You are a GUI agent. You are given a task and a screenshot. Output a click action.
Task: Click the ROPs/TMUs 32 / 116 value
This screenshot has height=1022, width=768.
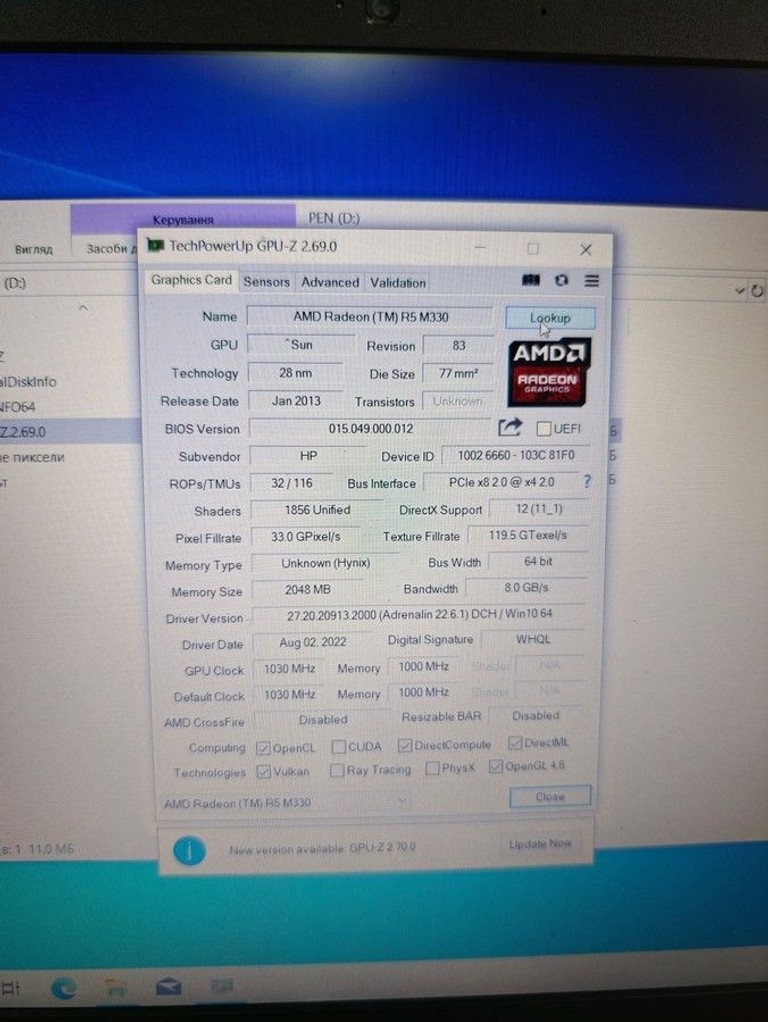[291, 483]
